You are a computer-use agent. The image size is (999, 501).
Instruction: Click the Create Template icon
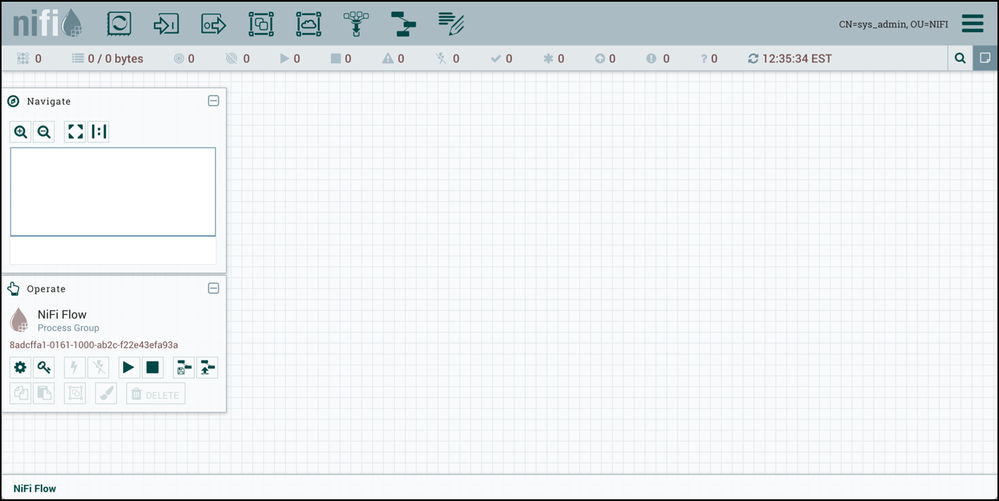pyautogui.click(x=183, y=367)
